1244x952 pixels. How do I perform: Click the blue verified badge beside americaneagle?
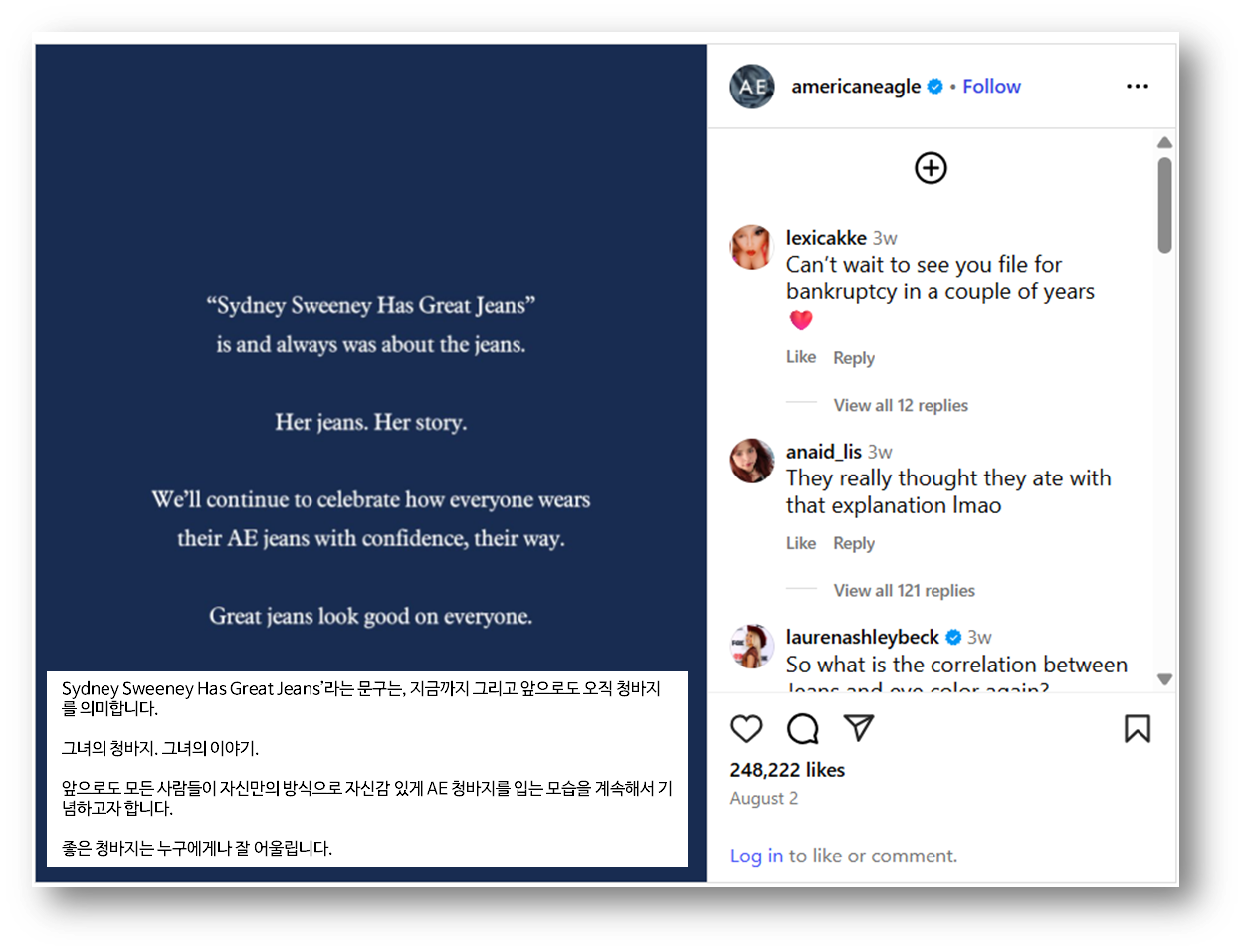point(935,87)
